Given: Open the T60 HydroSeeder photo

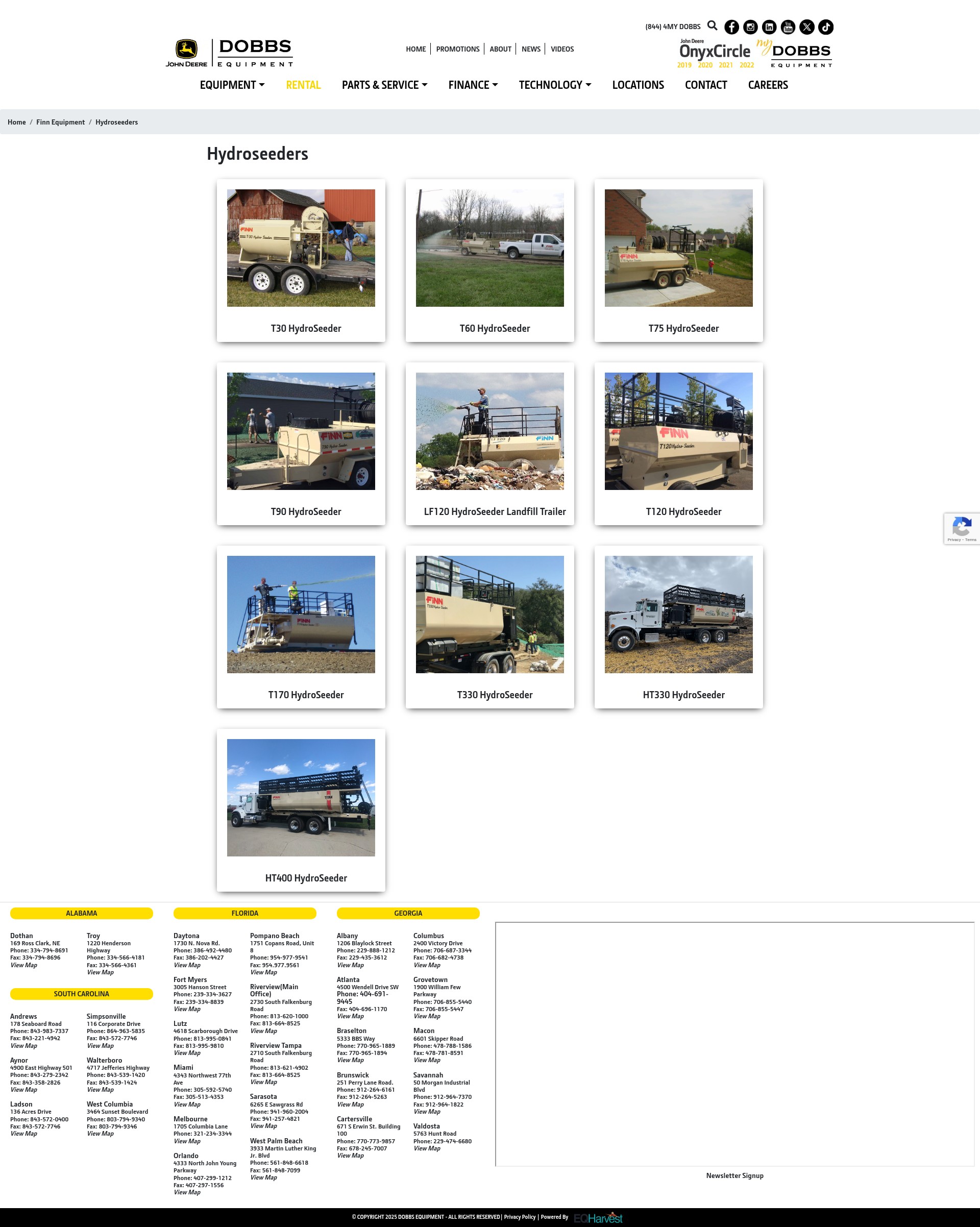Looking at the screenshot, I should (x=490, y=248).
